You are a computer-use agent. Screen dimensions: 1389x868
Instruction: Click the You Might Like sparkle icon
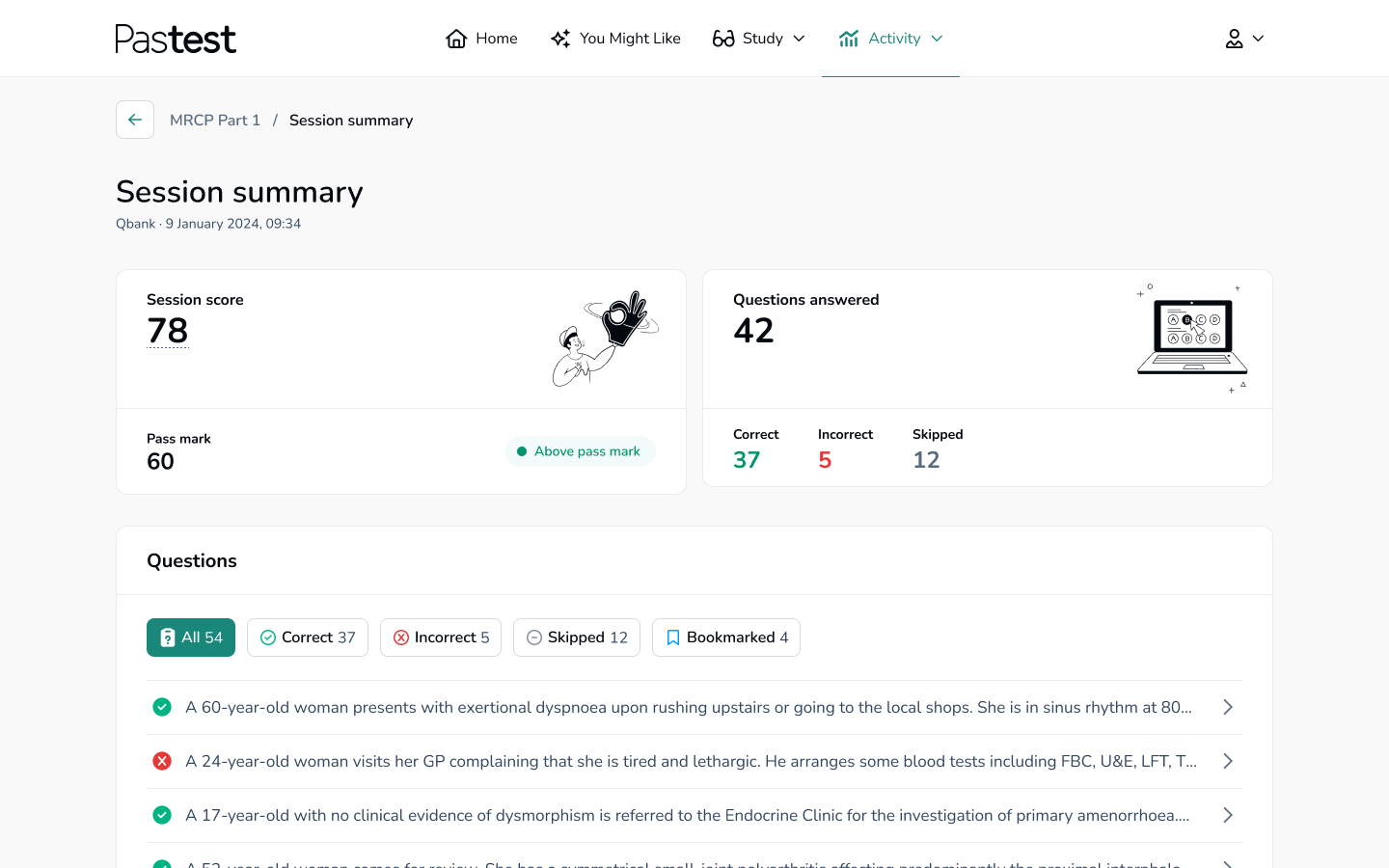pyautogui.click(x=560, y=39)
